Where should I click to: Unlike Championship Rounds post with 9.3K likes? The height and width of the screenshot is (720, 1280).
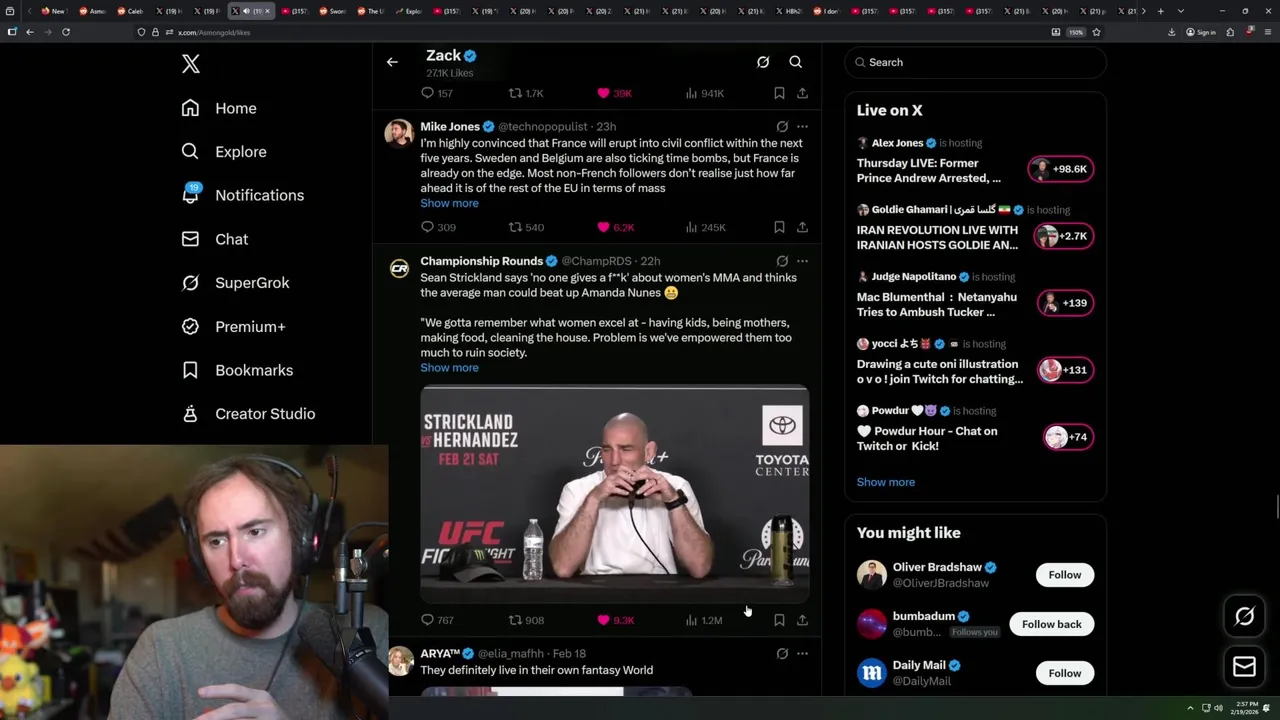615,620
